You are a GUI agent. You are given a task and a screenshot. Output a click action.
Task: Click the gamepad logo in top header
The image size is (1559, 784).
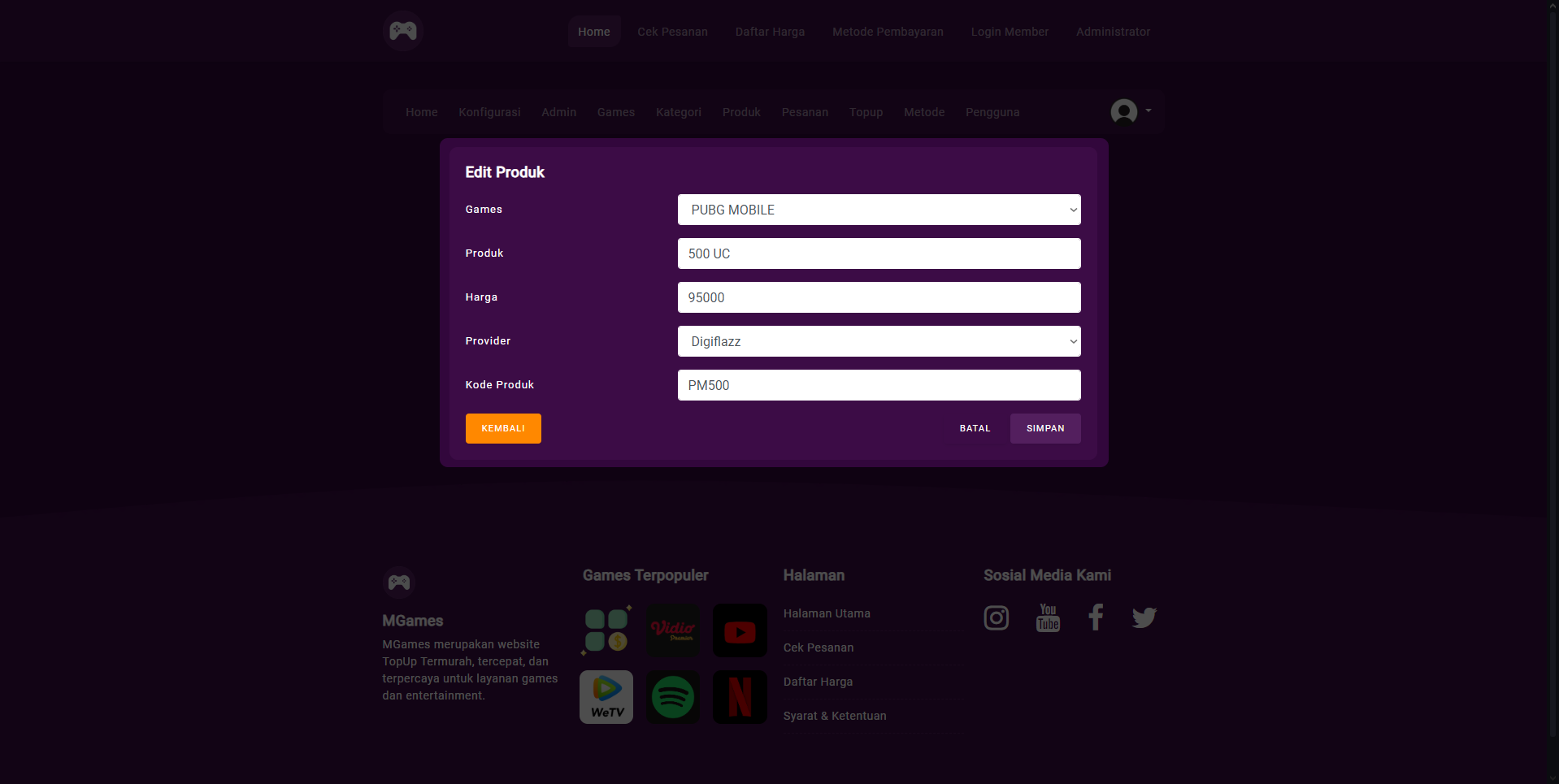(403, 31)
